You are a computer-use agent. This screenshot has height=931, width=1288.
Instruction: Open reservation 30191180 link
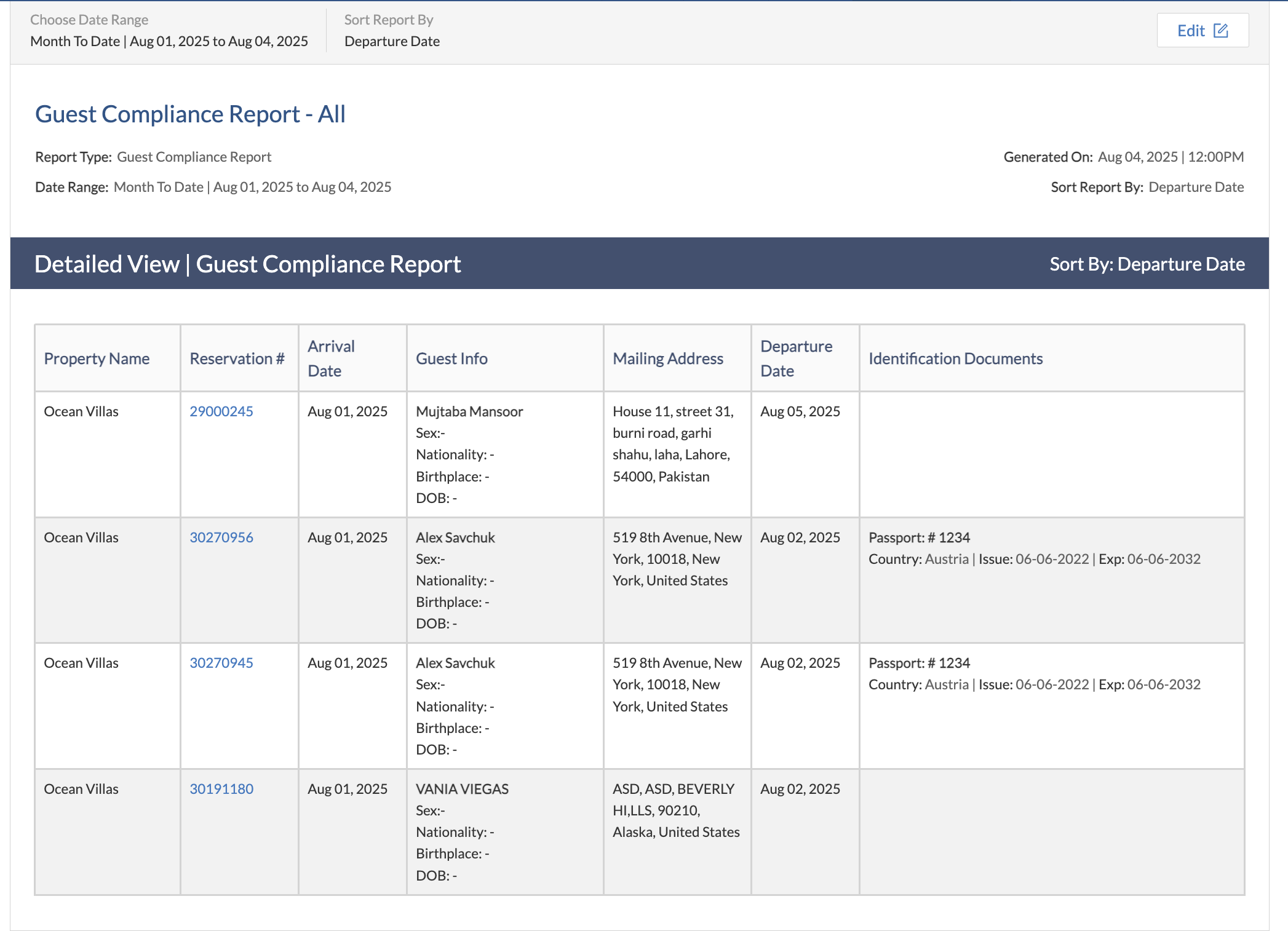point(221,789)
